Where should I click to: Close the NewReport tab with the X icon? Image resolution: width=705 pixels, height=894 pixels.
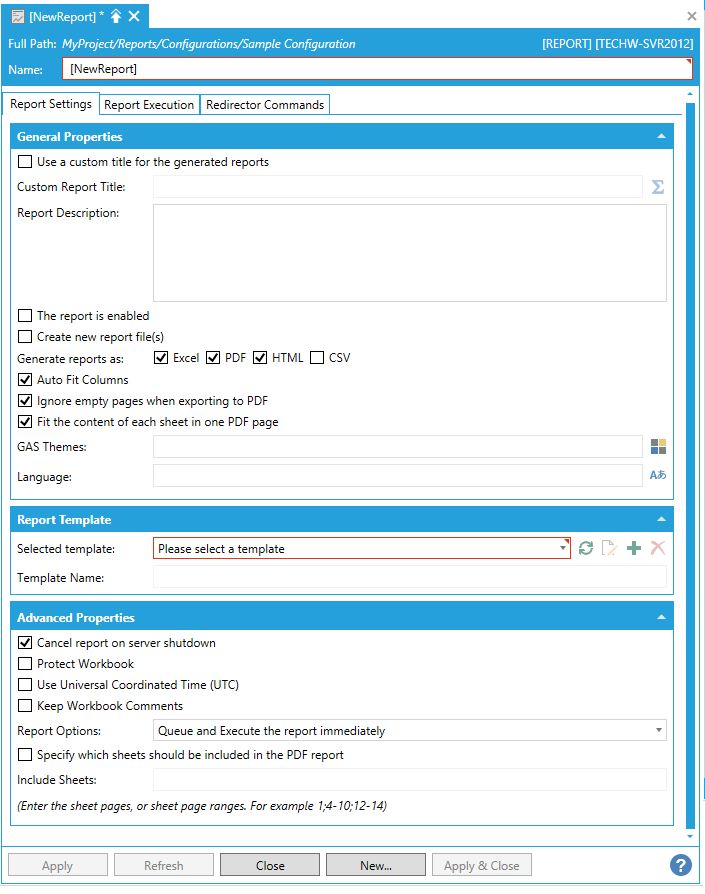click(x=134, y=17)
